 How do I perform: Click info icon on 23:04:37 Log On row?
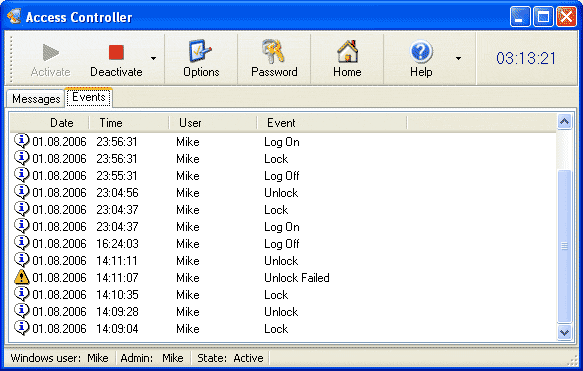coord(22,226)
